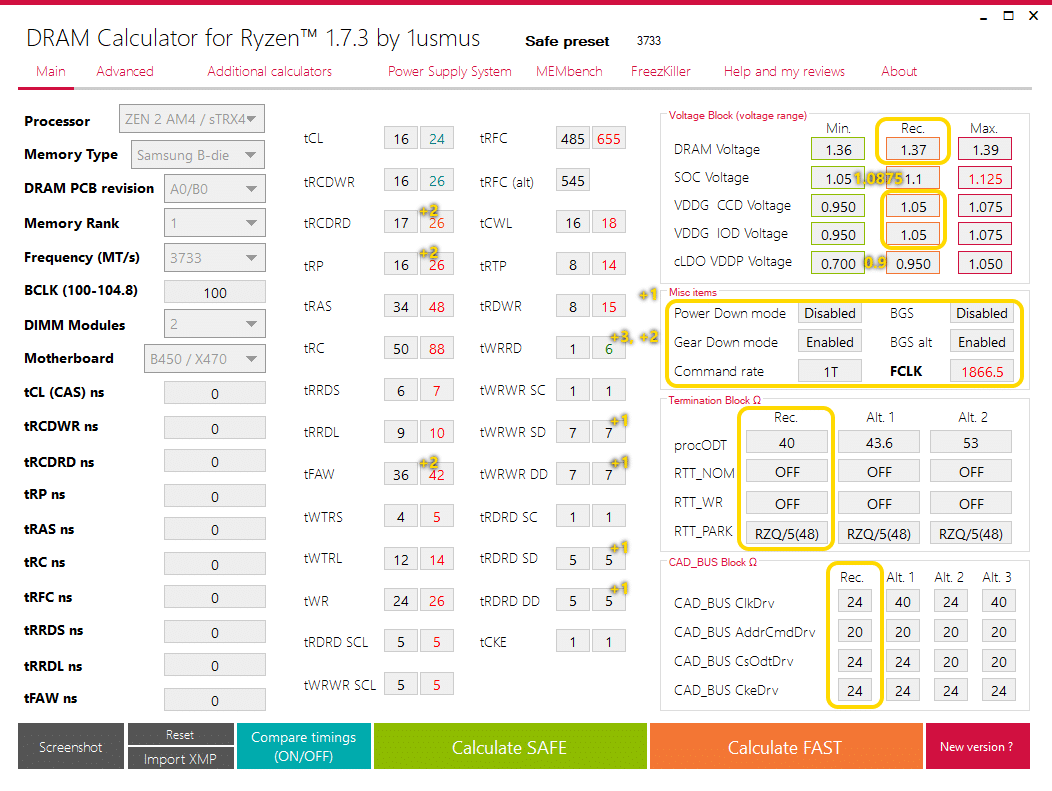This screenshot has height=791, width=1052.
Task: Click the Calculate SAFE button
Action: coord(510,746)
